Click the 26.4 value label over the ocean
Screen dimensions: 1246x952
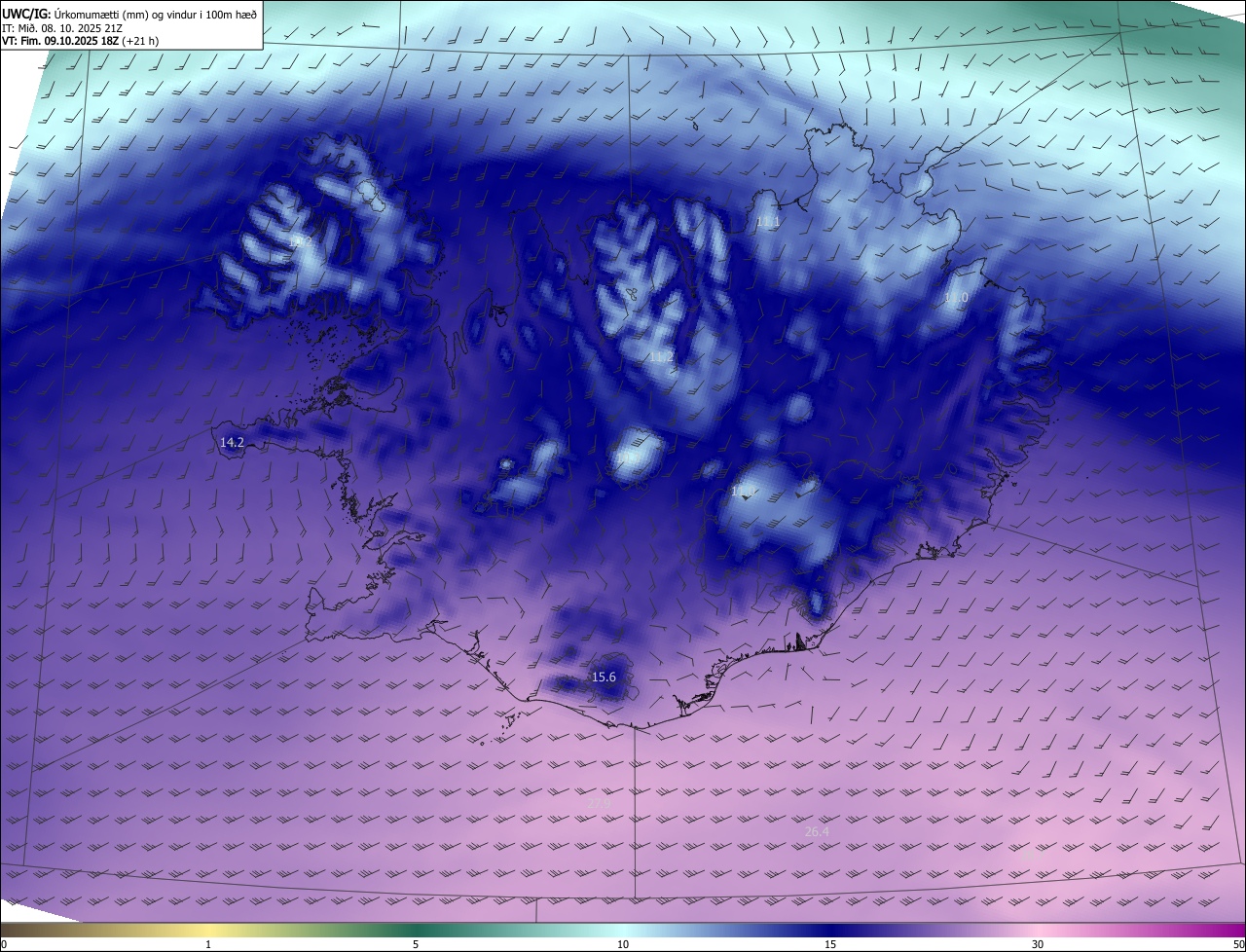(x=817, y=831)
